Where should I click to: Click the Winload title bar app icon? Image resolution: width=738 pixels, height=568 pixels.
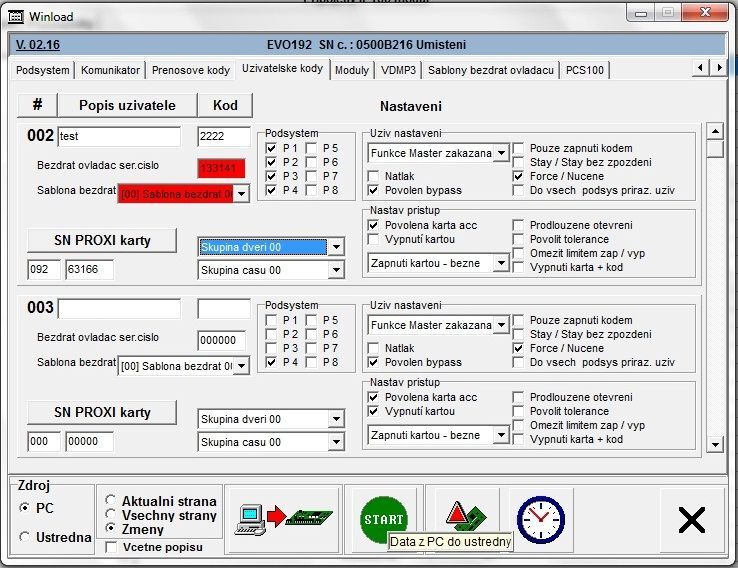coord(15,16)
